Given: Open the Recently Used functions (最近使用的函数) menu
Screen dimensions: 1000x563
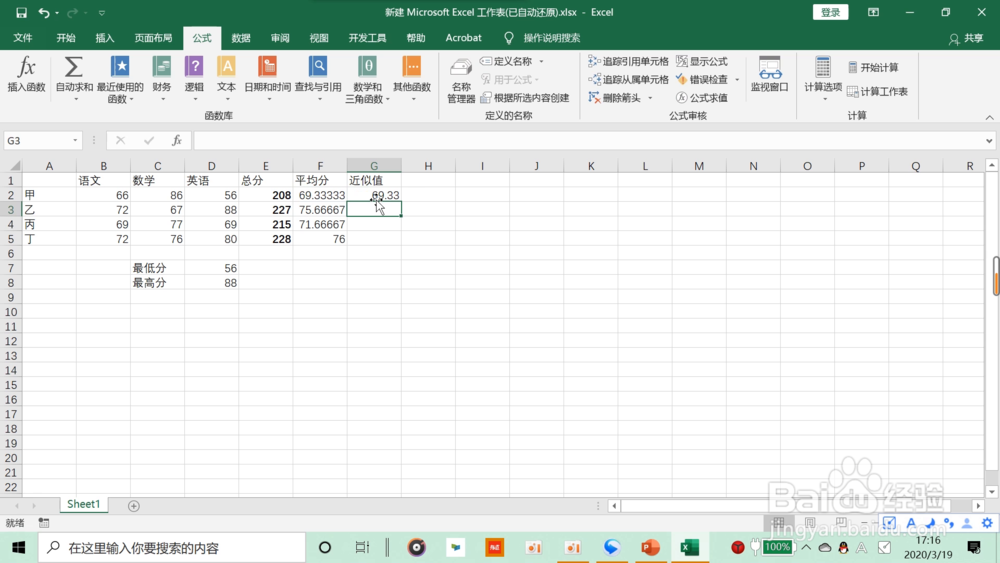Looking at the screenshot, I should click(120, 79).
